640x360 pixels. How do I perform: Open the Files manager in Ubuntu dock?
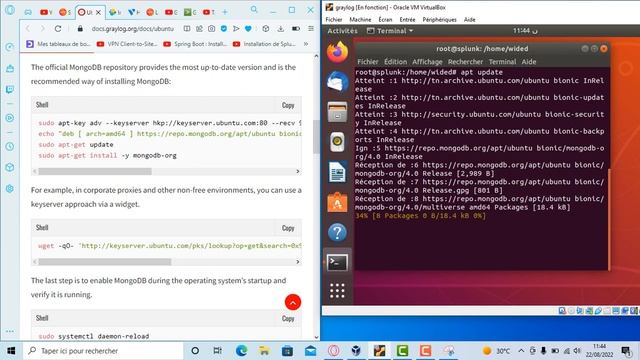coord(337,112)
